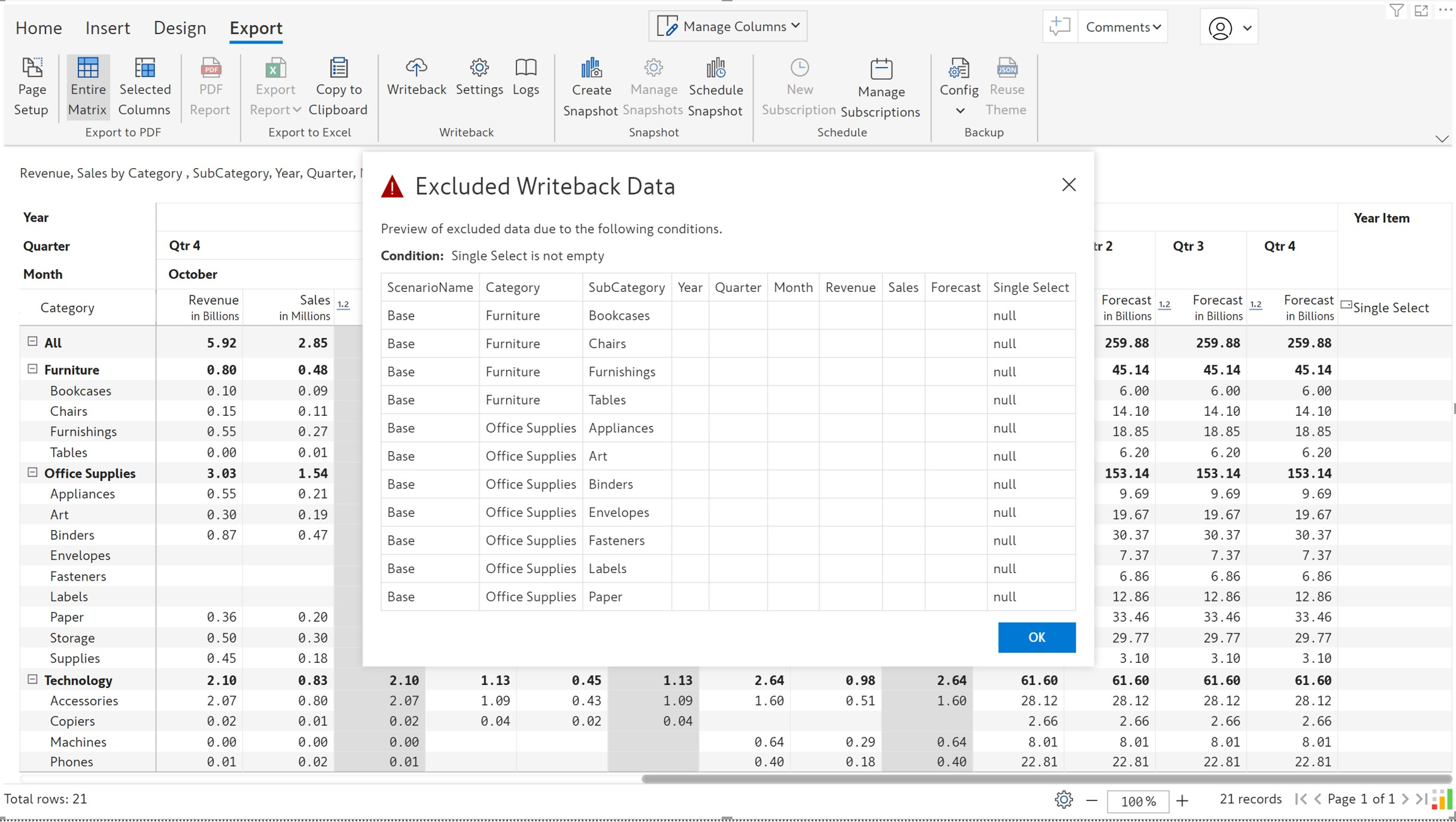Expand the Comments dropdown

pyautogui.click(x=1123, y=27)
